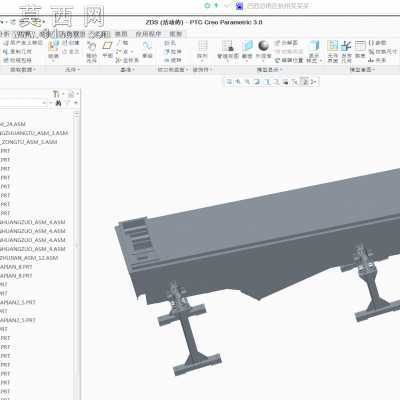Expand the Modifiers group dropdown
This screenshot has width=400, height=400.
tap(202, 69)
